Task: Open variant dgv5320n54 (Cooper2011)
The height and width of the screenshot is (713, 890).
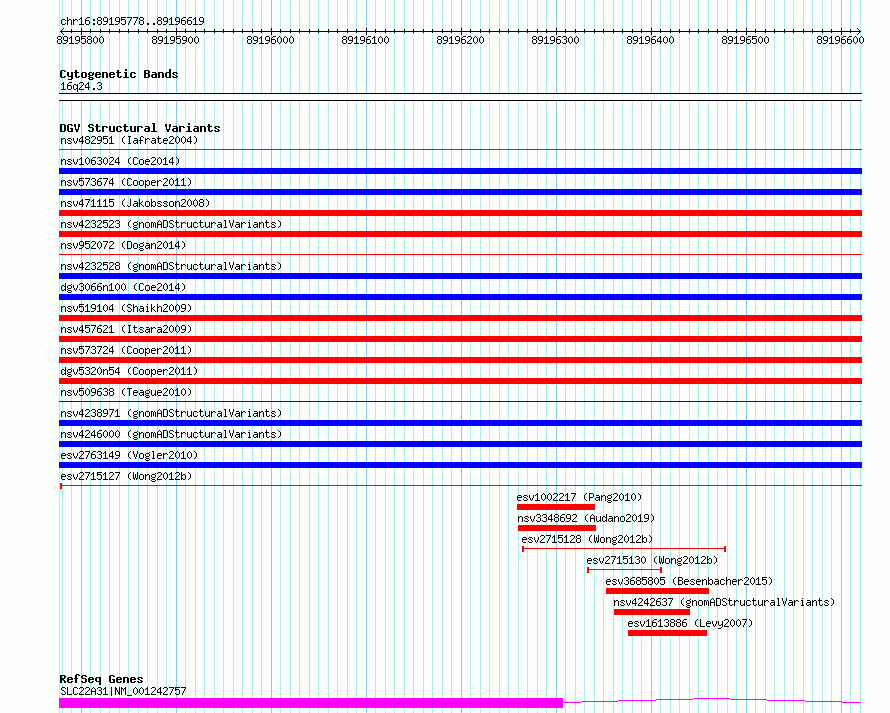Action: (129, 371)
